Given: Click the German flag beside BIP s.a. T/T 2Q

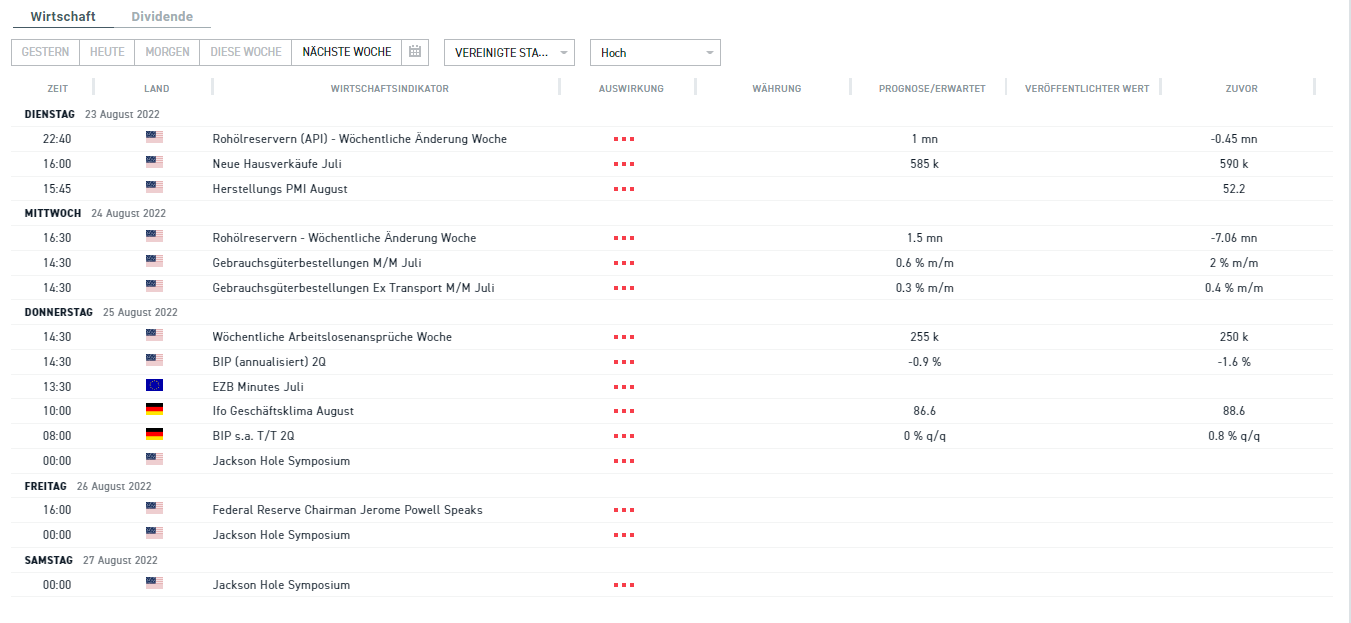Looking at the screenshot, I should pyautogui.click(x=154, y=435).
